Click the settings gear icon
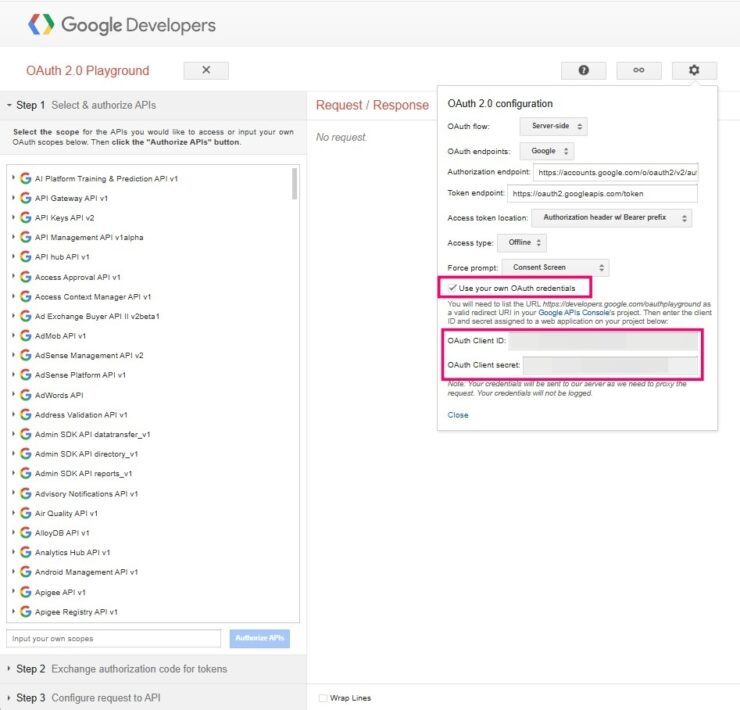The width and height of the screenshot is (740, 710). tap(694, 70)
